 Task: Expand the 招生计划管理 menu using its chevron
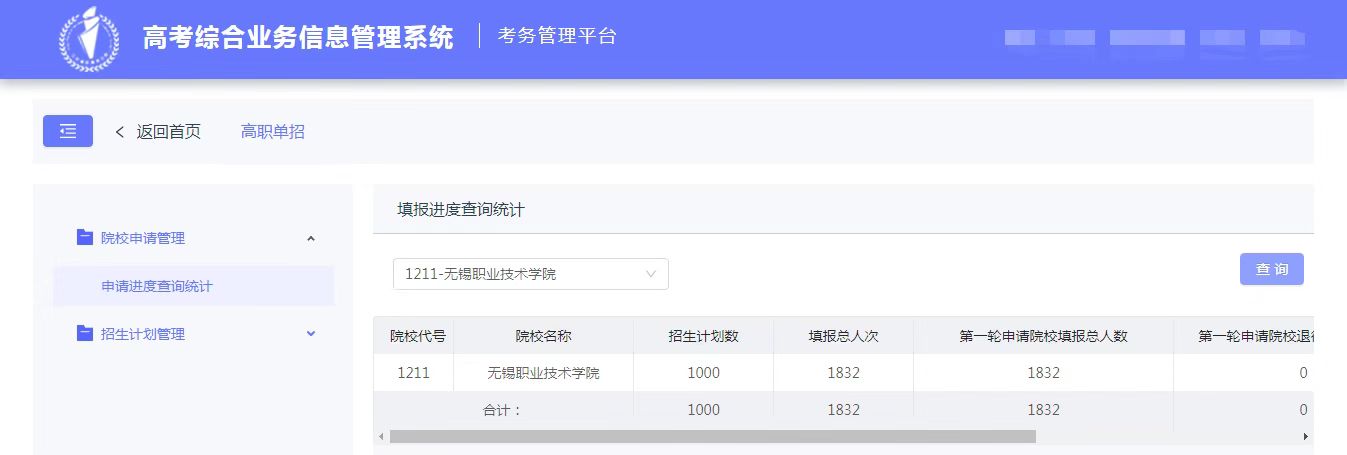click(x=310, y=334)
